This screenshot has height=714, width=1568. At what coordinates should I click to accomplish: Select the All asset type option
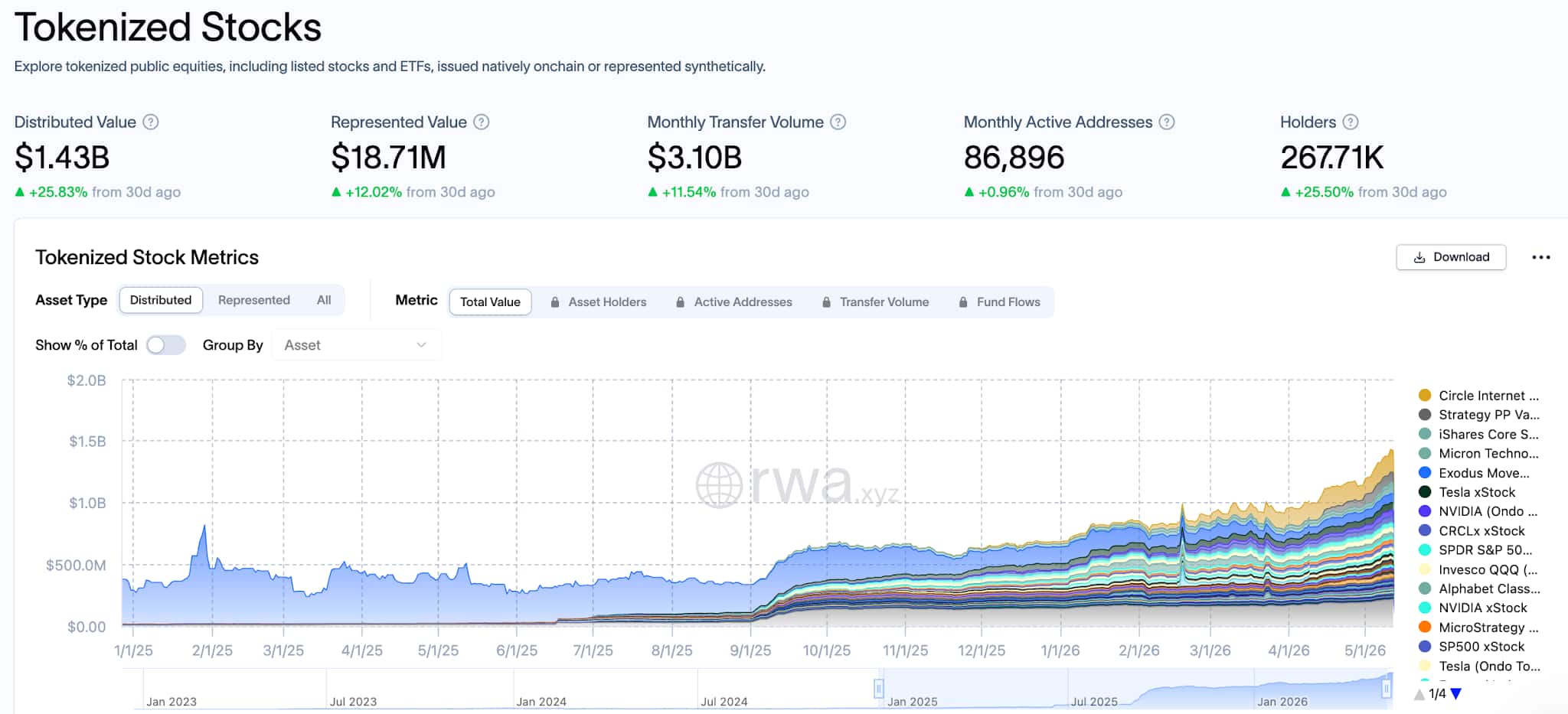[x=324, y=300]
